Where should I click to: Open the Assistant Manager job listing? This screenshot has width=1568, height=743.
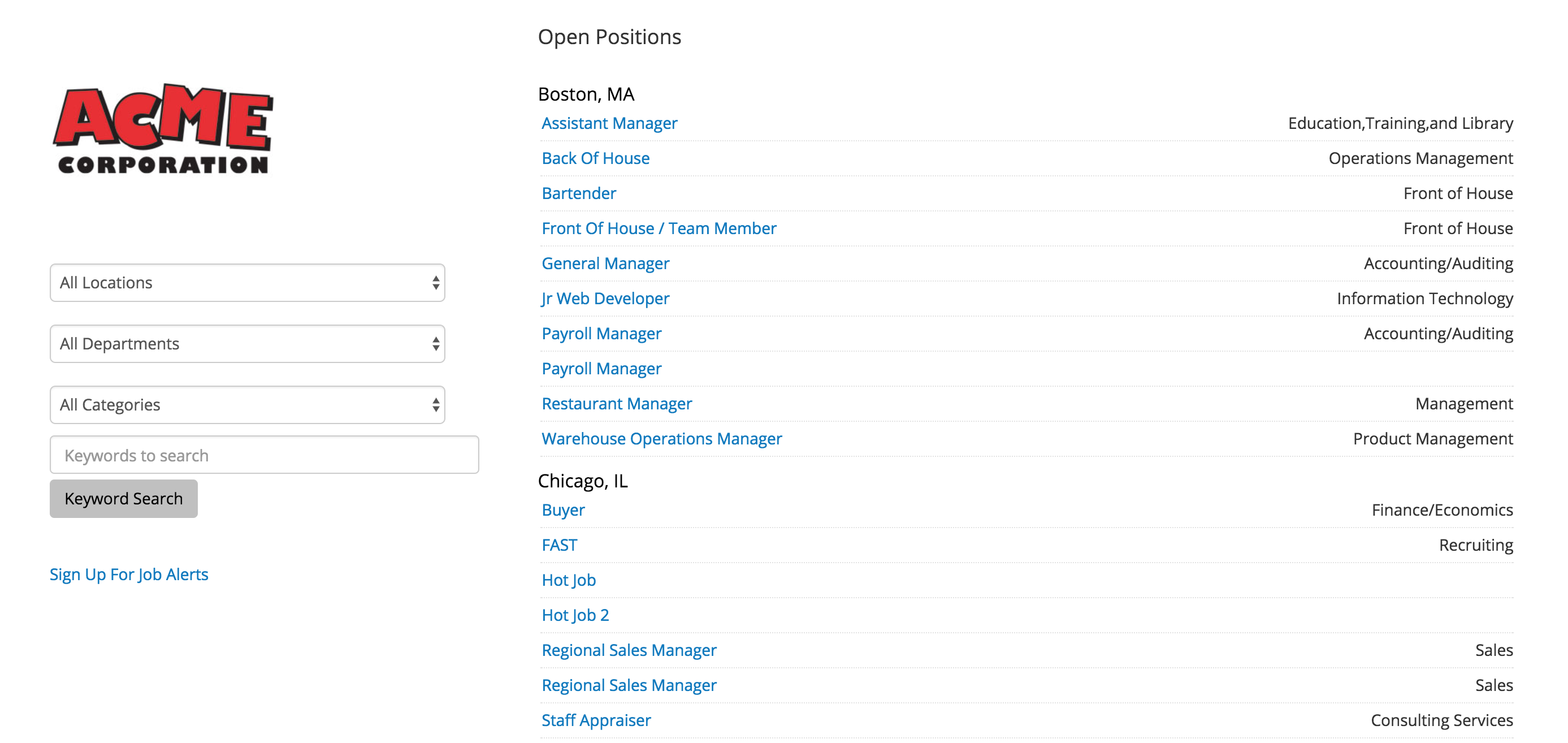coord(609,123)
